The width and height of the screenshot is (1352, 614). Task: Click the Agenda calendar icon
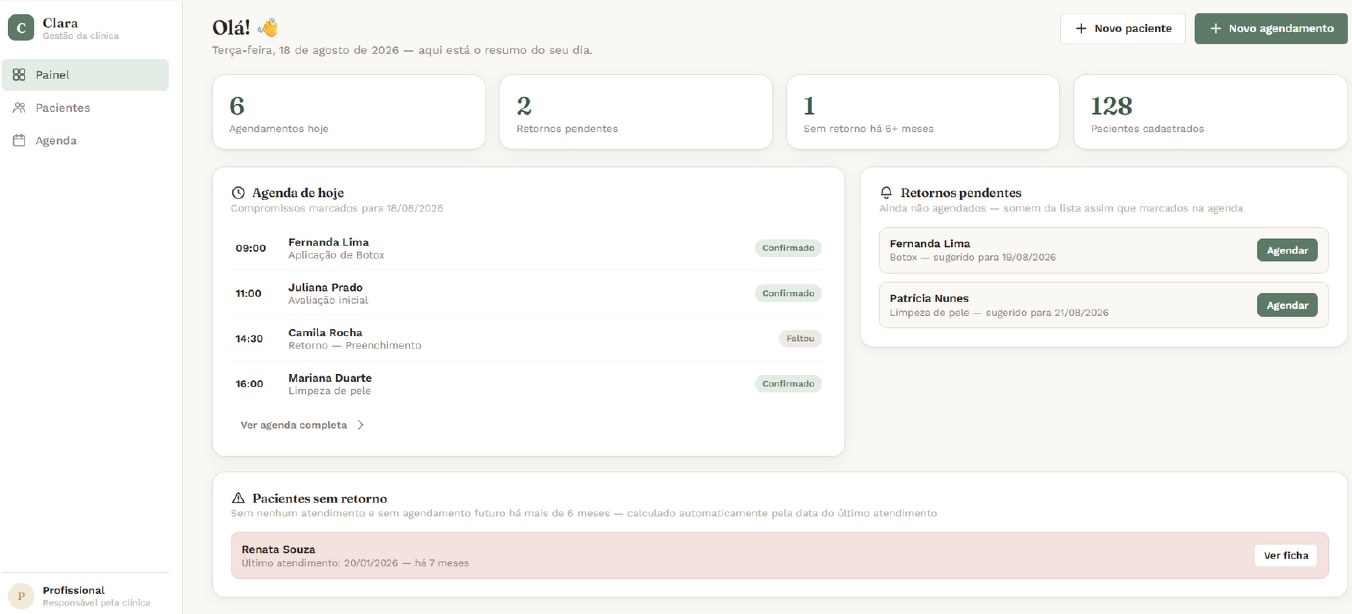point(19,141)
